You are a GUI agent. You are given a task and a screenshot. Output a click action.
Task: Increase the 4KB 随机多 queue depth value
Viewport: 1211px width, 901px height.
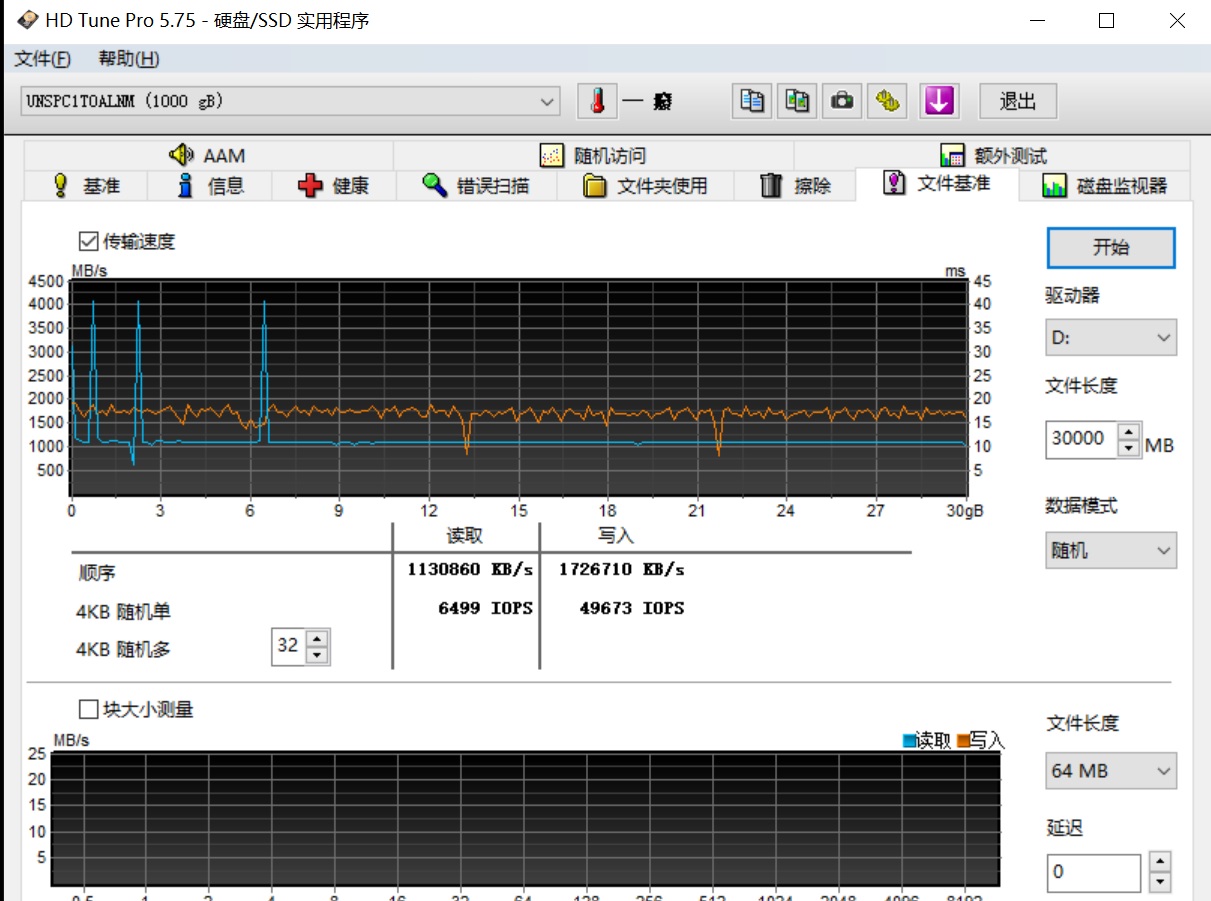317,638
